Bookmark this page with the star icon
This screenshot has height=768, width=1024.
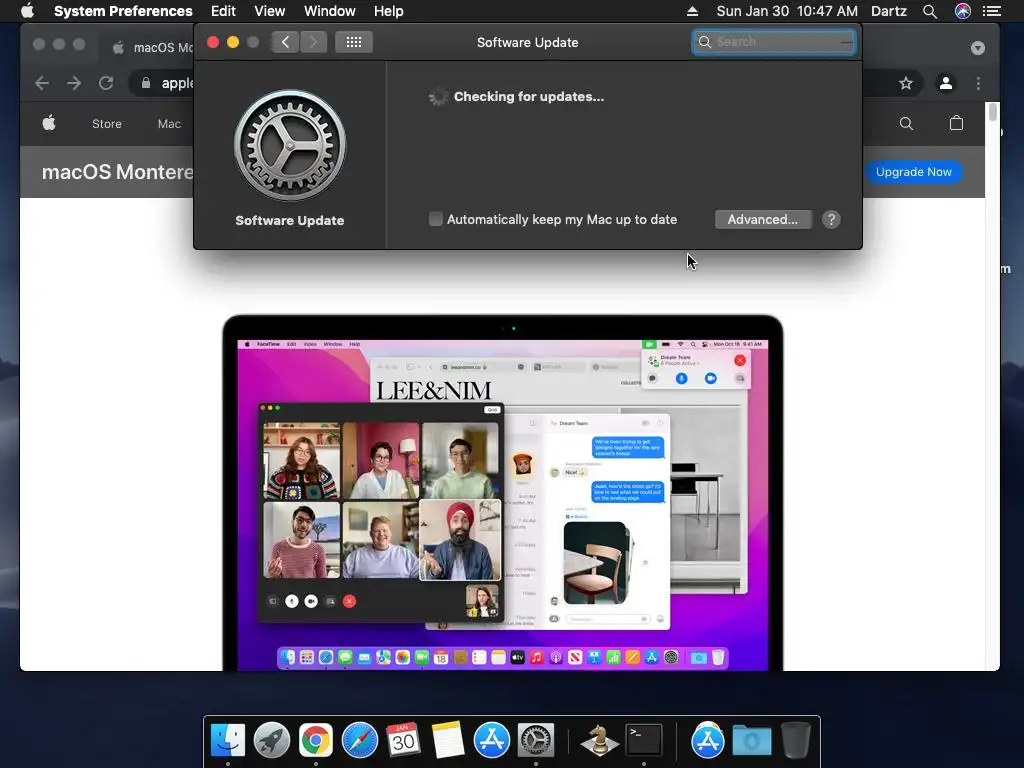(x=905, y=83)
